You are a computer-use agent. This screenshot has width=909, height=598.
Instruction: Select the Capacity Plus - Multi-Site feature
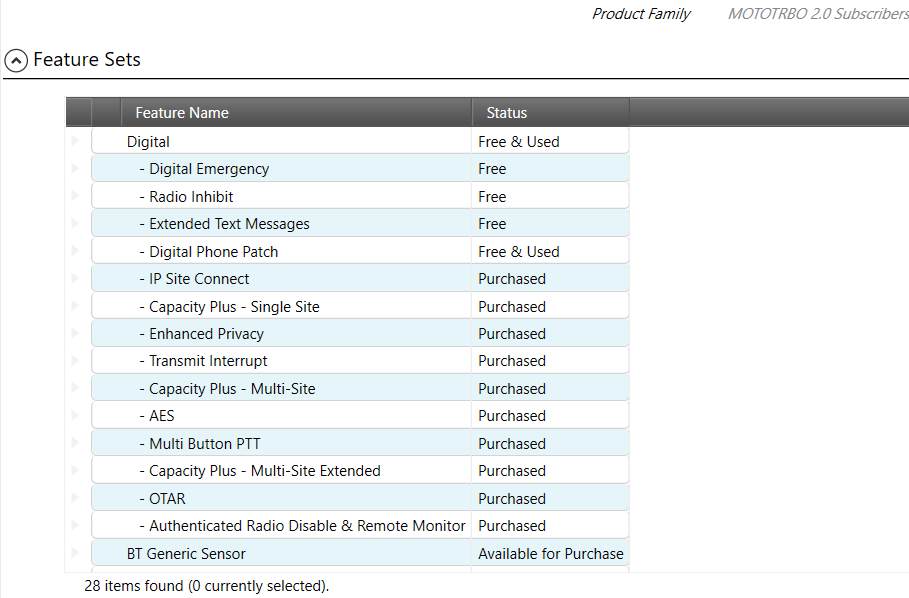pyautogui.click(x=232, y=389)
